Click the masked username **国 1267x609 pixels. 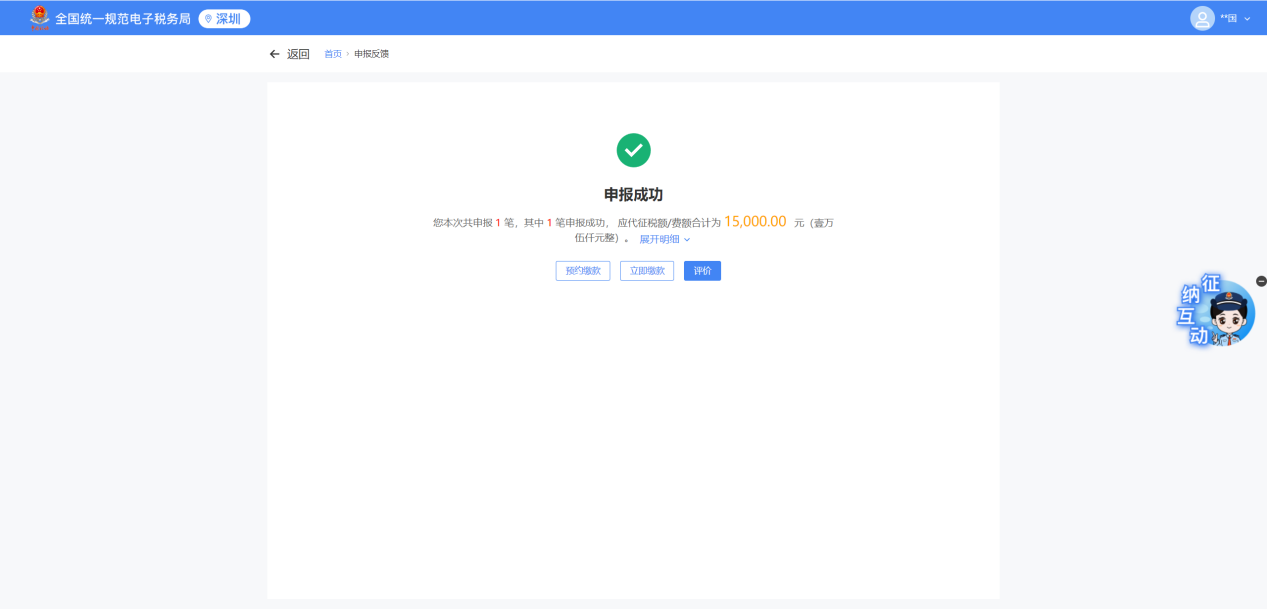click(x=1229, y=18)
